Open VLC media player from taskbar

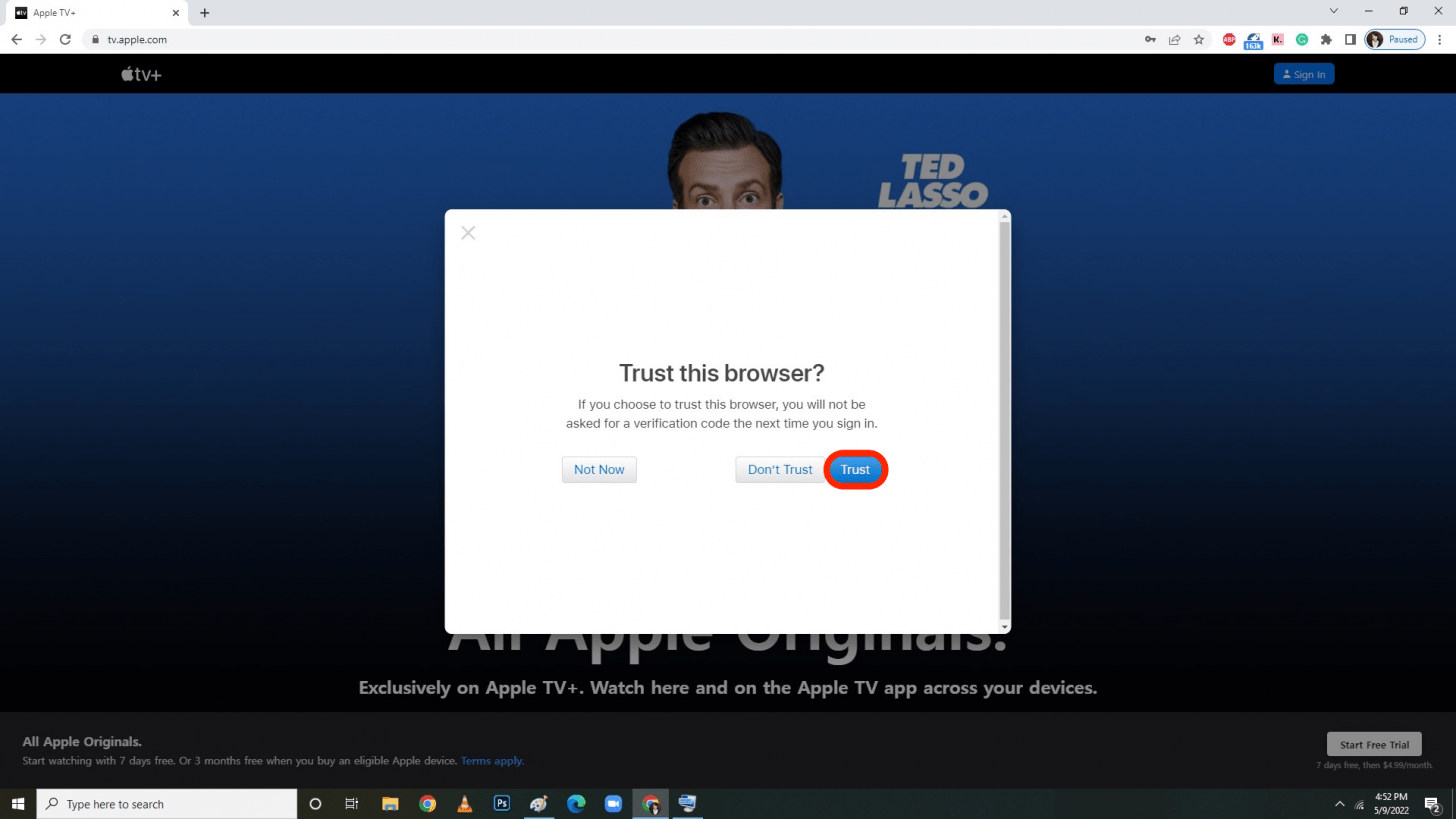pyautogui.click(x=464, y=804)
